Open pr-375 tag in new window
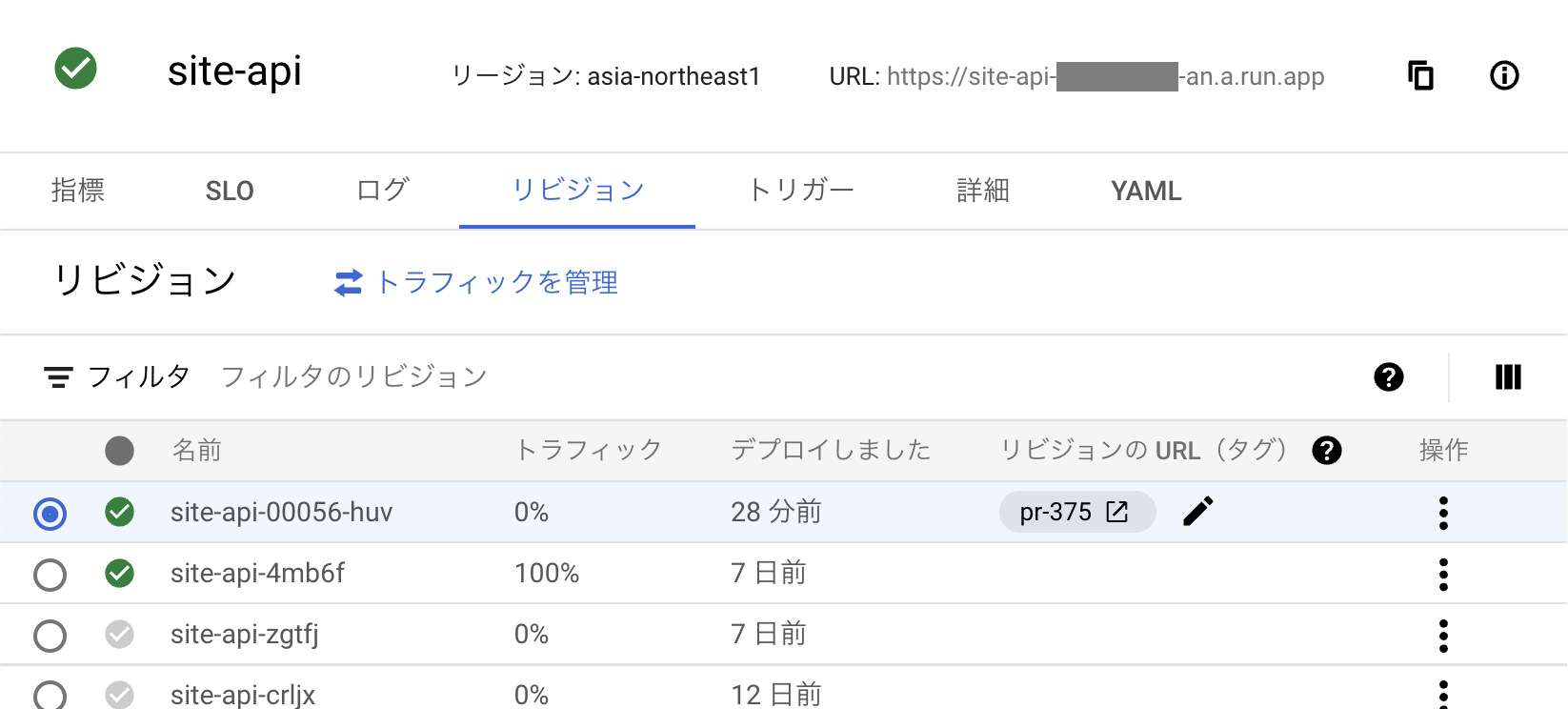1568x709 pixels. 1116,512
